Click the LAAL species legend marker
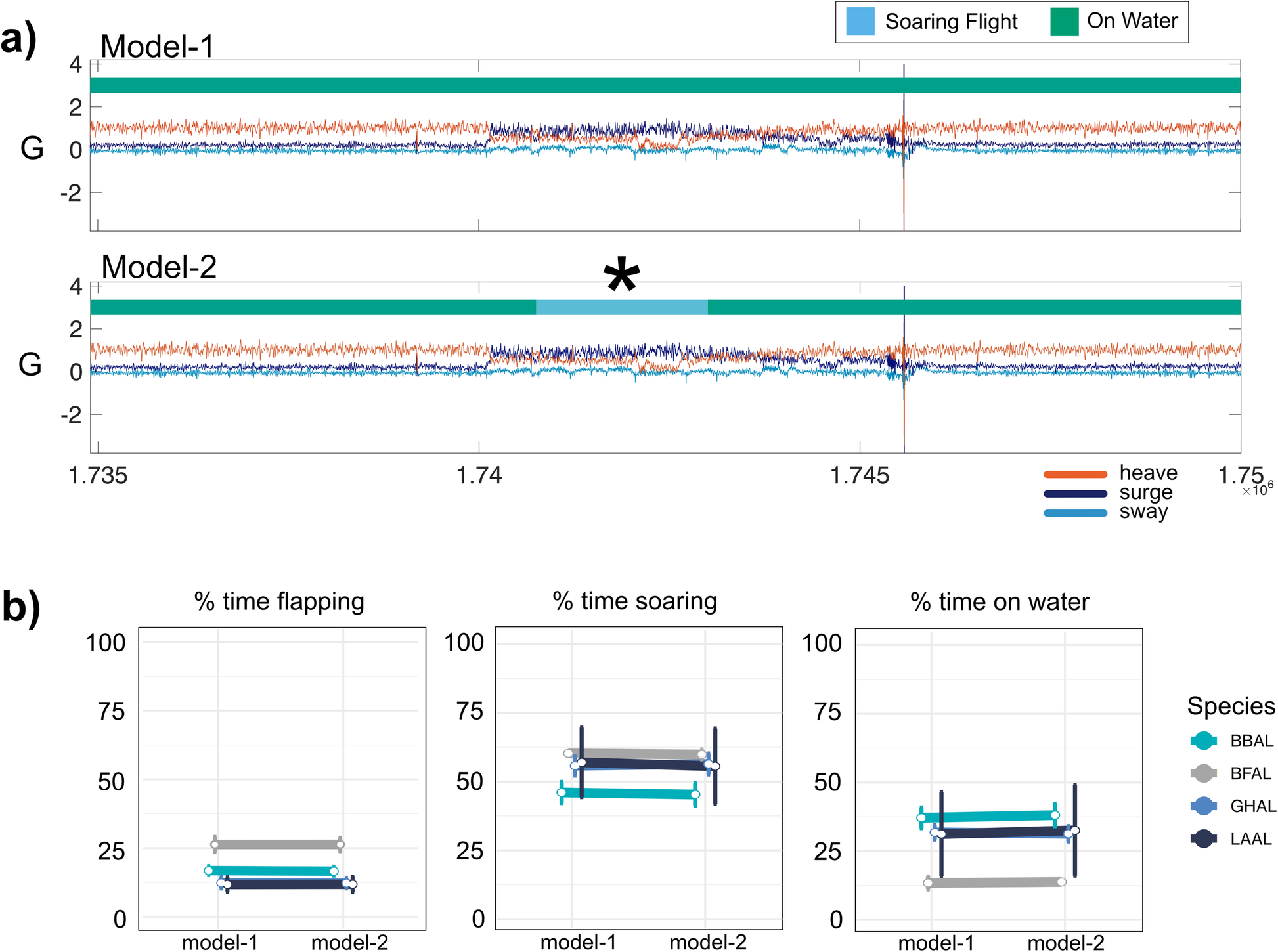This screenshot has height=952, width=1278. point(1203,838)
